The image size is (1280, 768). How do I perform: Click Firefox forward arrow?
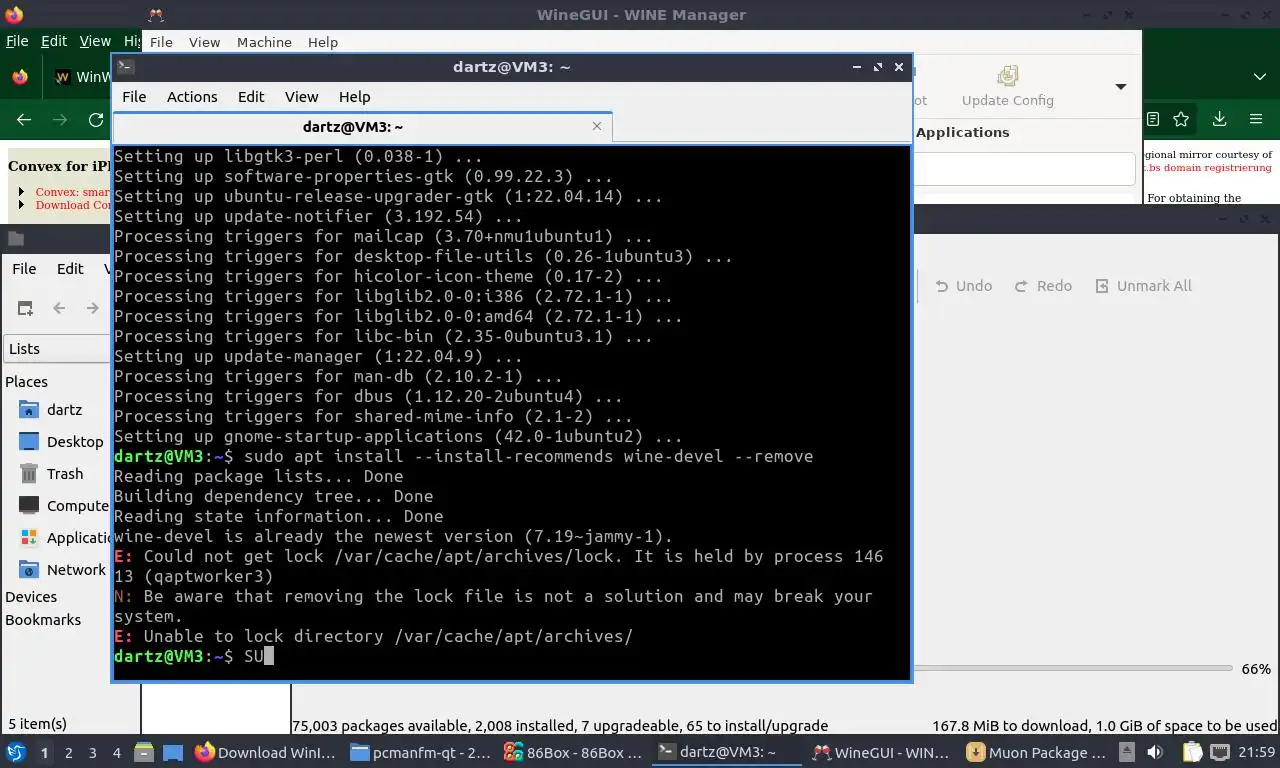point(60,120)
